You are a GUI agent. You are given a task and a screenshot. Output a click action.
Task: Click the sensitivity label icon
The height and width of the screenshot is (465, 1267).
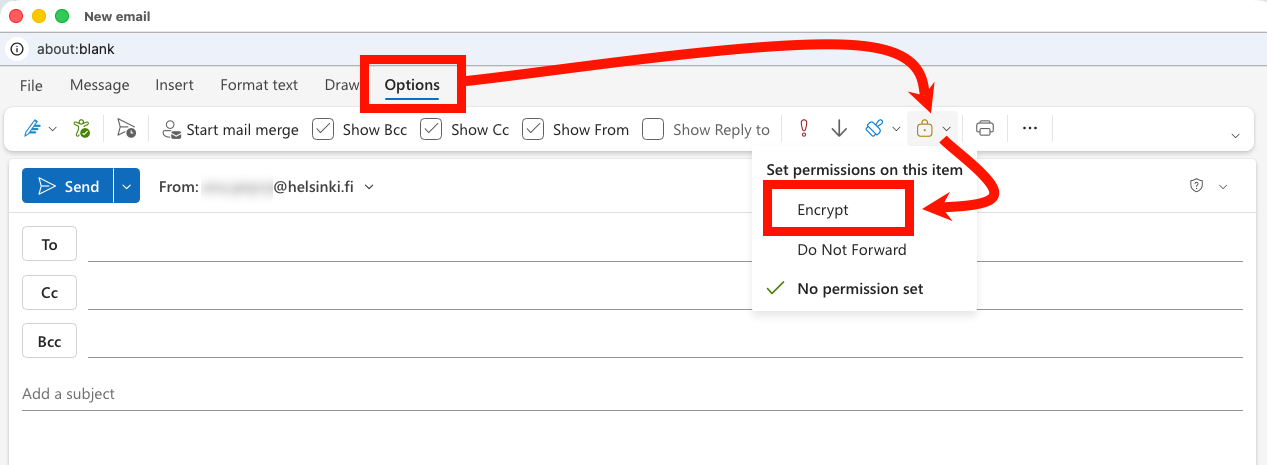click(x=874, y=129)
